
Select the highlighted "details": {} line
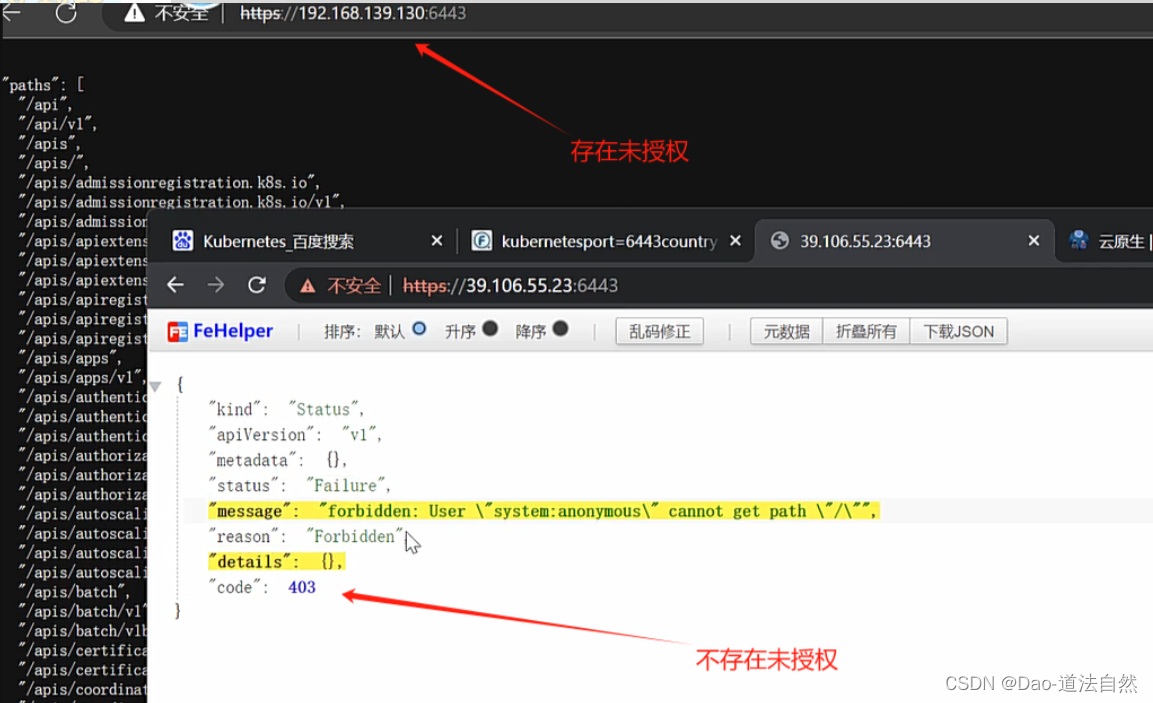tap(276, 562)
